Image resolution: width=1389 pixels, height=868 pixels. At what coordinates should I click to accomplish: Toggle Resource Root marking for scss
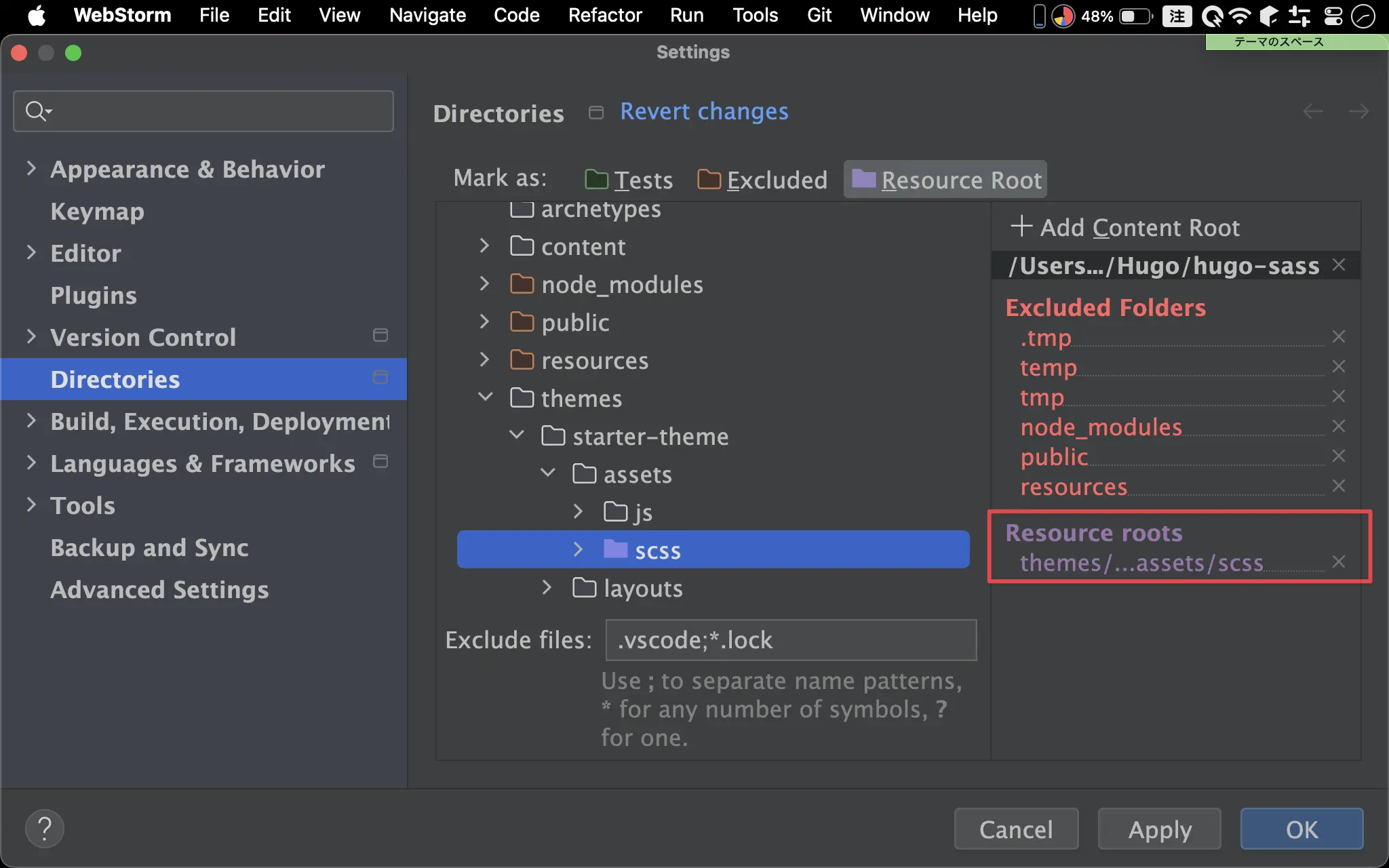[945, 180]
